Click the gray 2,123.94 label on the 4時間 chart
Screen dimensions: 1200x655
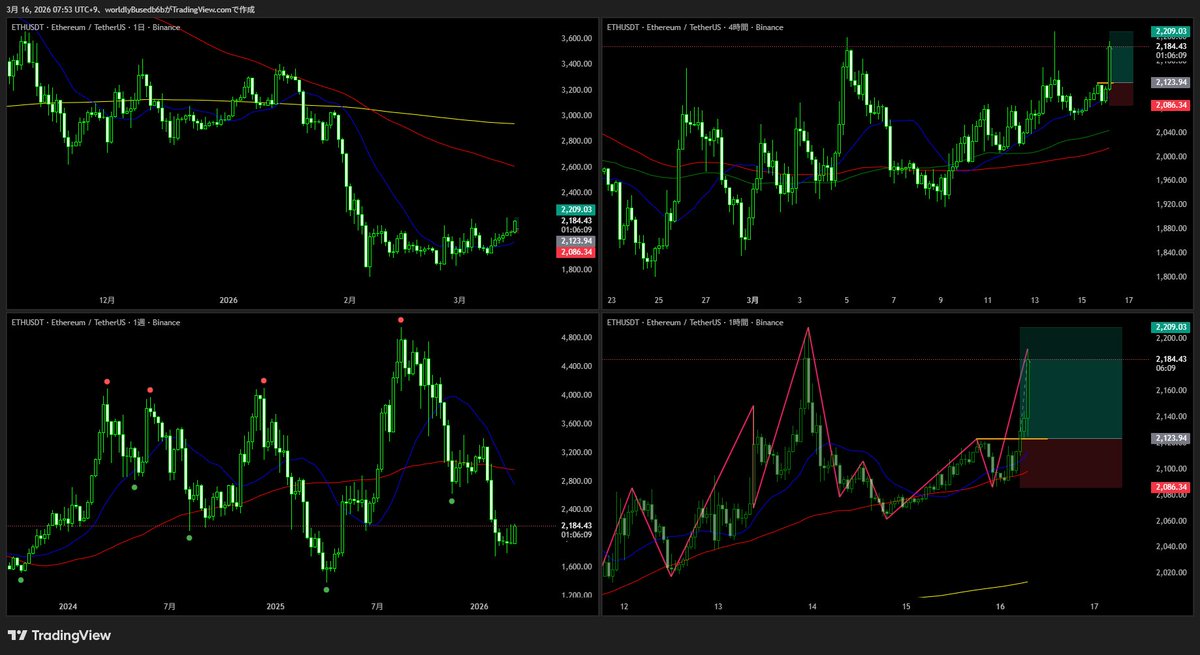point(1169,82)
